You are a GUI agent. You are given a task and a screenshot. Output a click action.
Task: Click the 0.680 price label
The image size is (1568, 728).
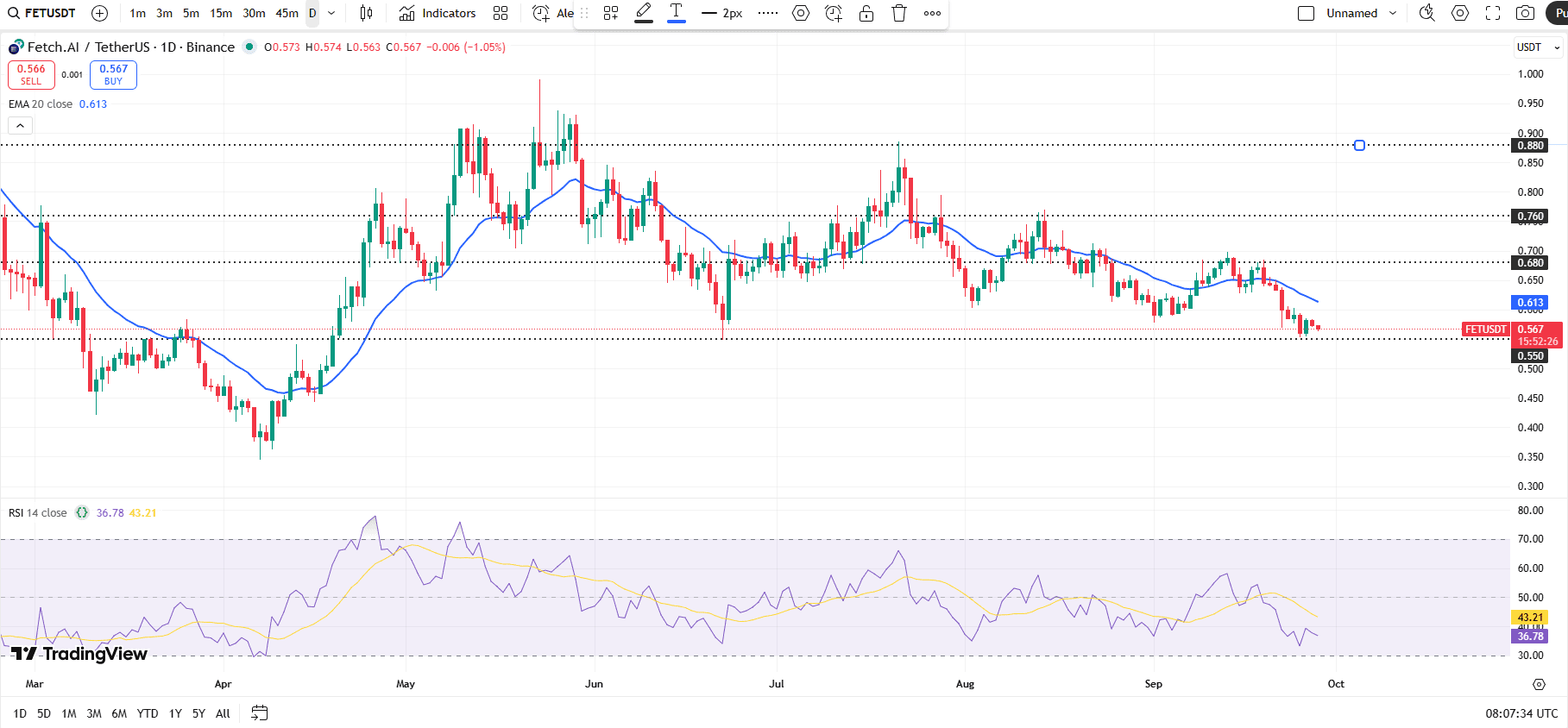(1530, 263)
